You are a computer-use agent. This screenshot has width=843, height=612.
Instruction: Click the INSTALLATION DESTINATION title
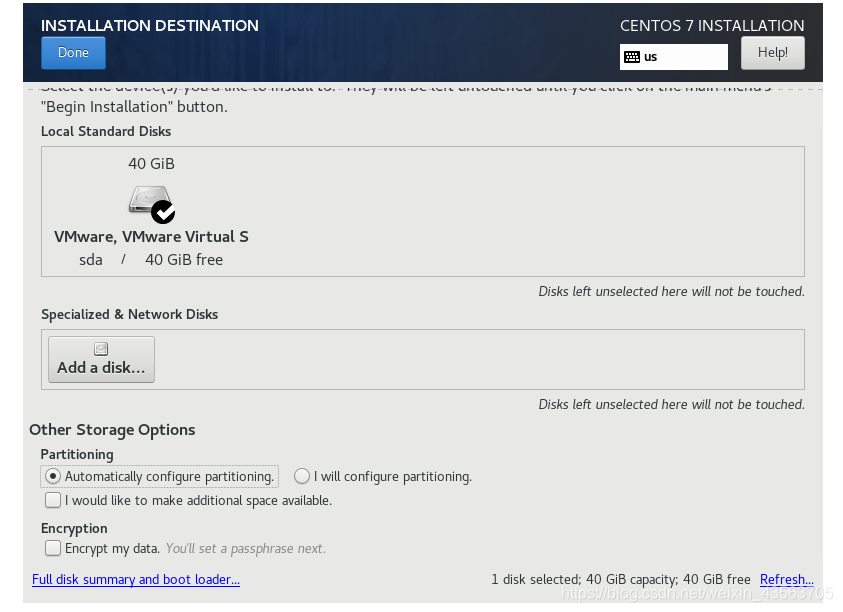click(x=150, y=25)
